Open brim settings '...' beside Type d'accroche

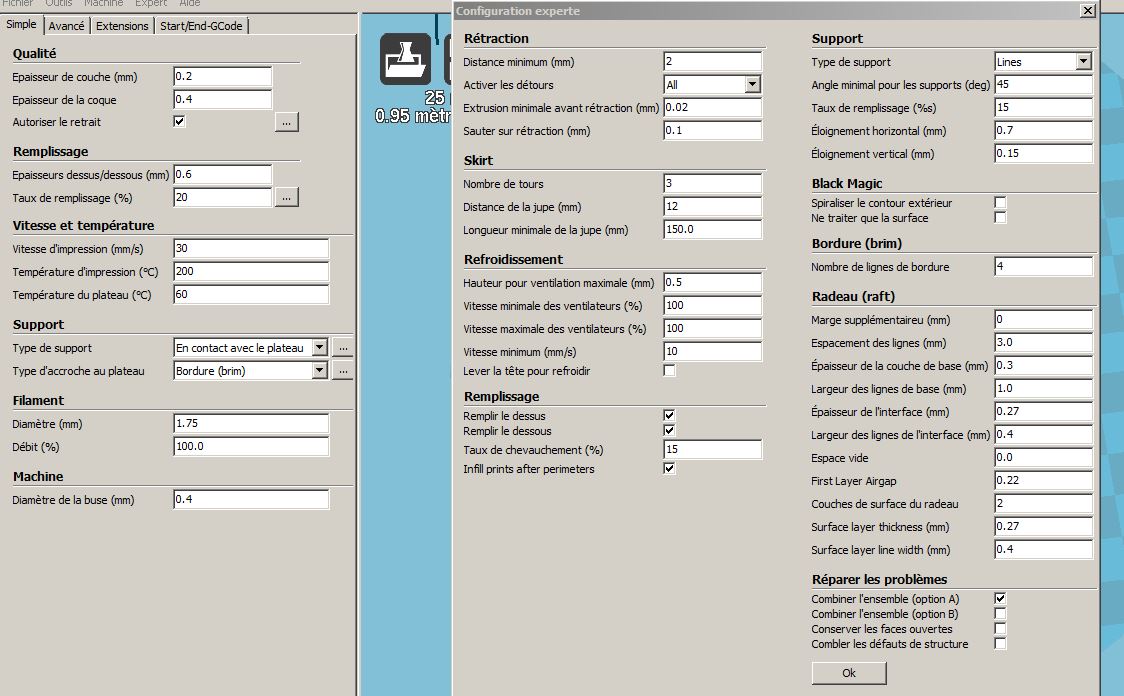click(343, 371)
